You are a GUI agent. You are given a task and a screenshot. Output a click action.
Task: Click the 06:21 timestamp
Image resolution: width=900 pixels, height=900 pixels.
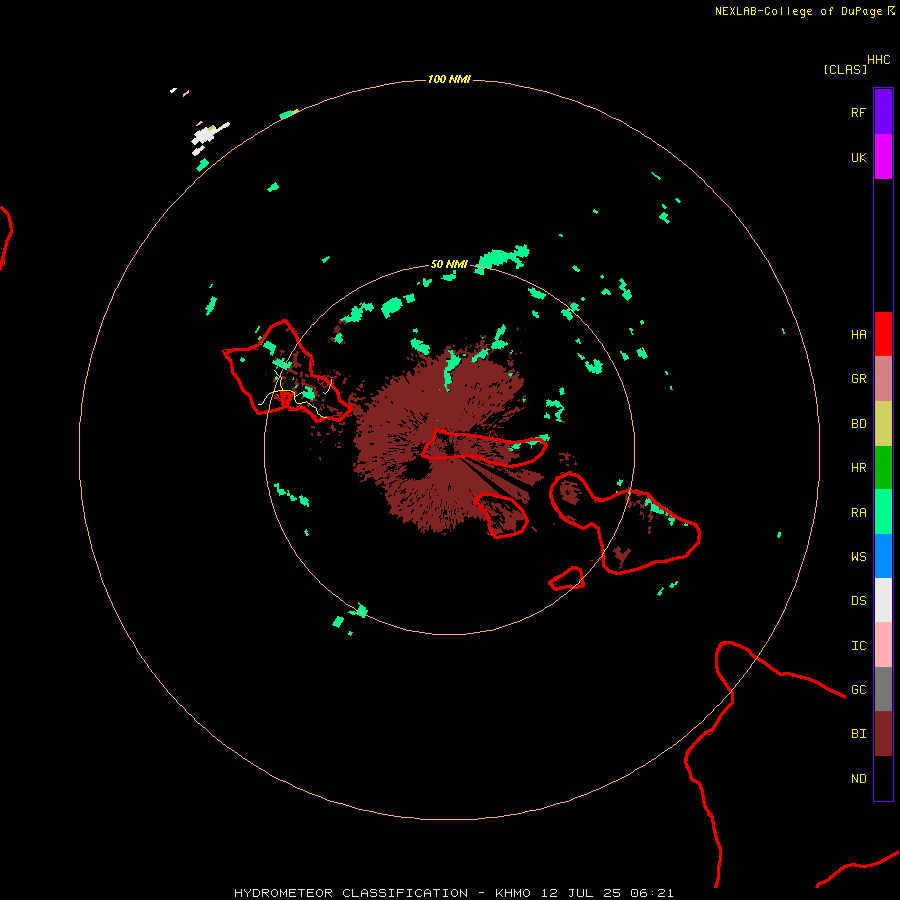coord(651,893)
